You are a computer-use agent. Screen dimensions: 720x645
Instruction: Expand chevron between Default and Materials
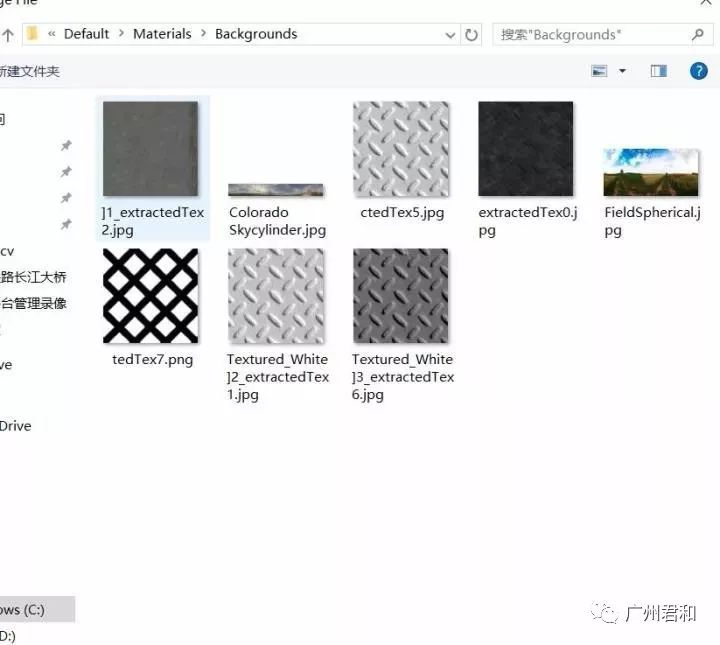coord(121,34)
